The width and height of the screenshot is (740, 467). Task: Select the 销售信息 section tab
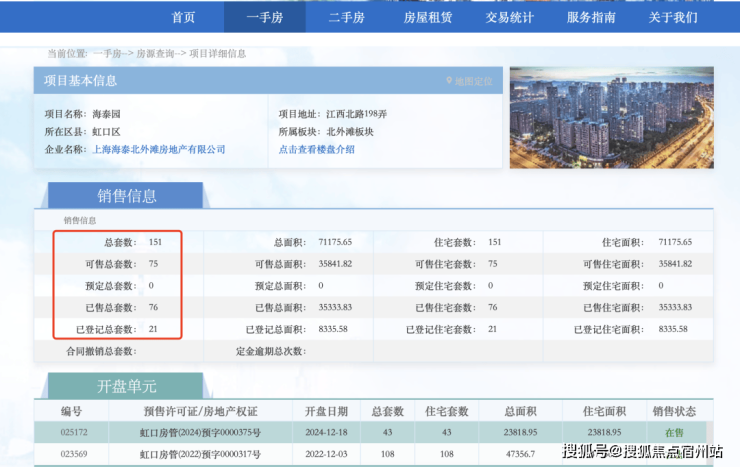tap(126, 196)
